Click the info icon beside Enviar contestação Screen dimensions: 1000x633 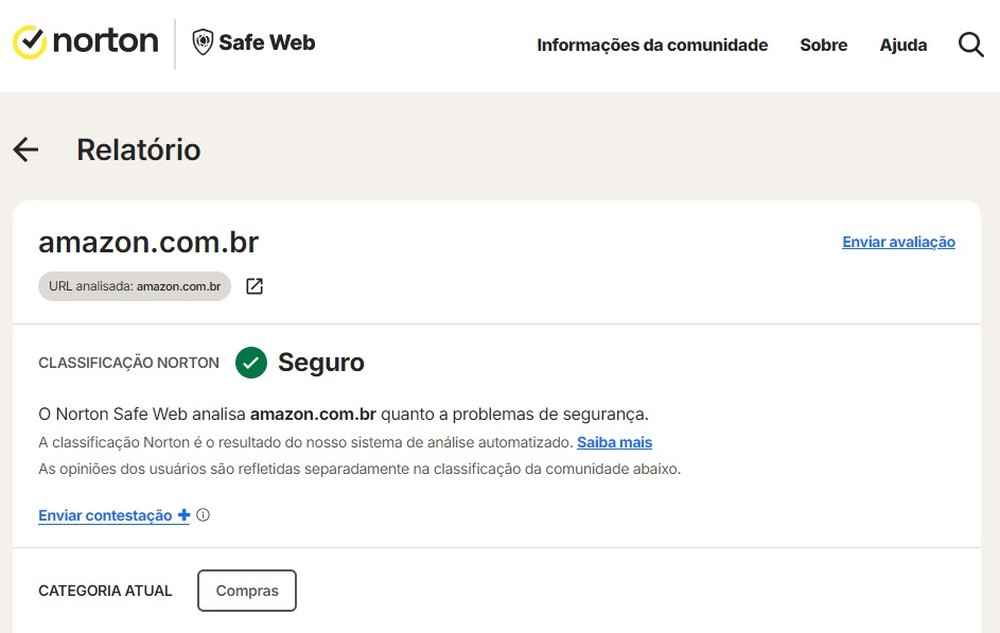click(203, 515)
